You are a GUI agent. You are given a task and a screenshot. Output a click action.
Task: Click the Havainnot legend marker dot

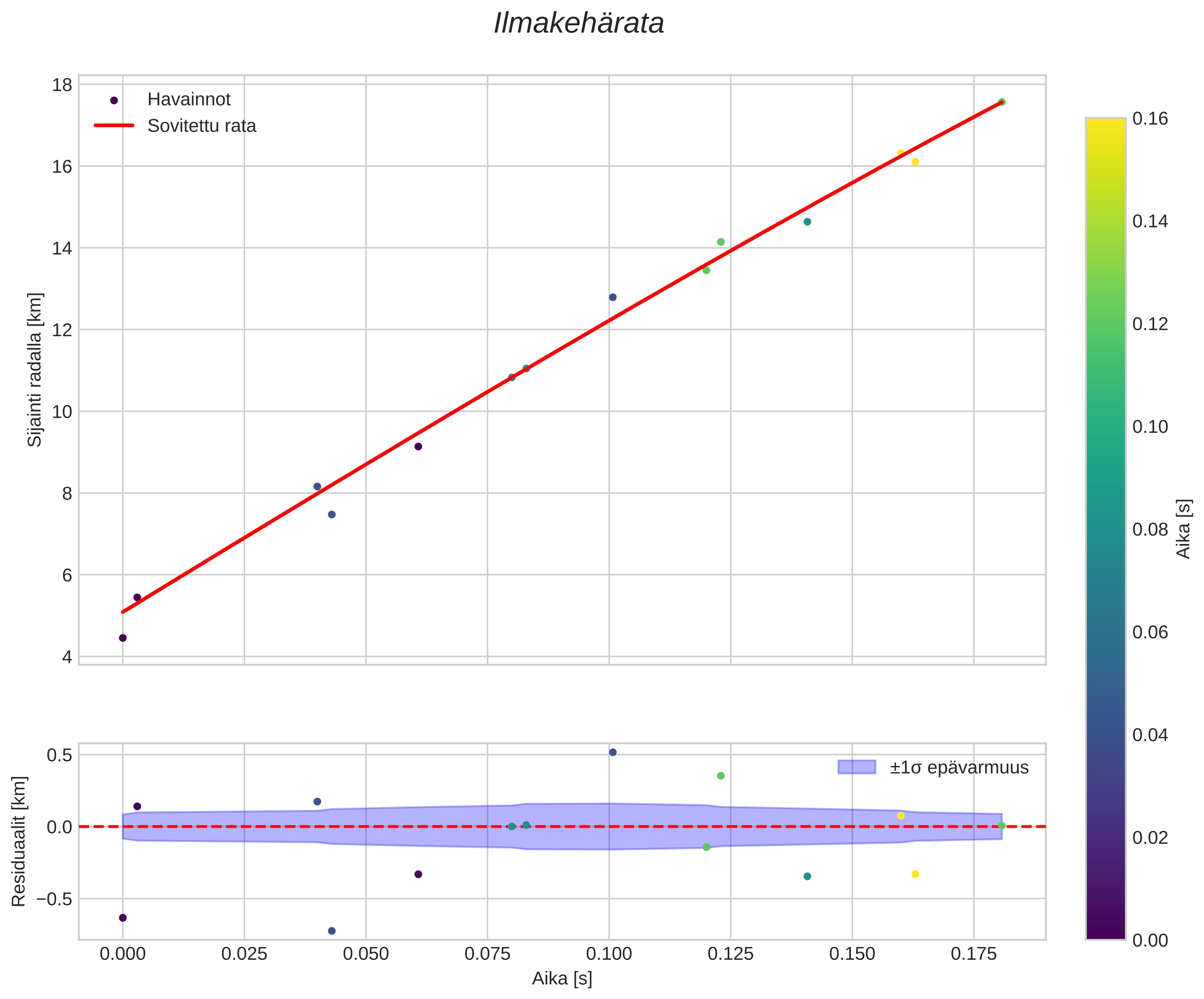point(113,101)
